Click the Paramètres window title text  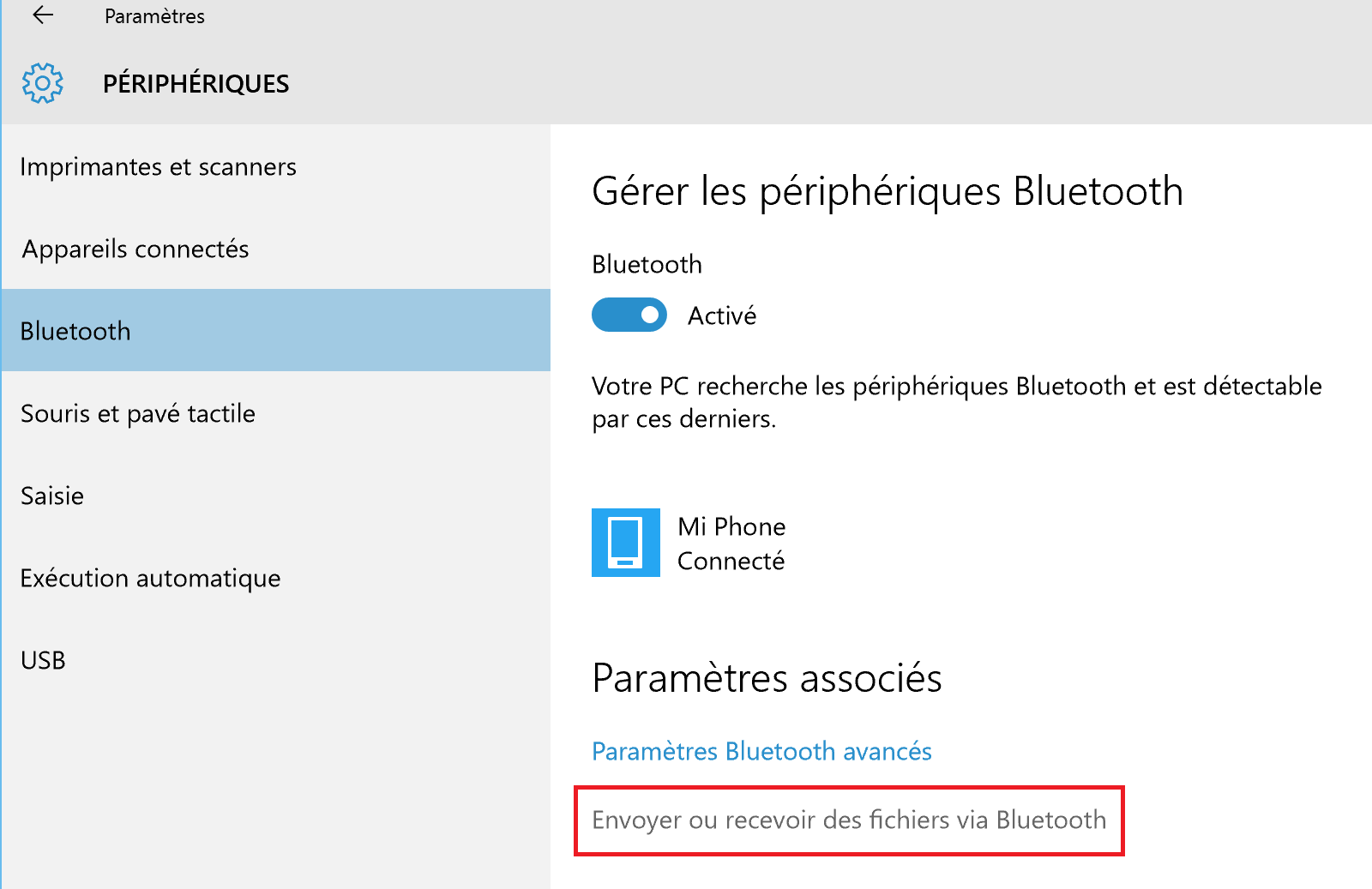pos(154,16)
